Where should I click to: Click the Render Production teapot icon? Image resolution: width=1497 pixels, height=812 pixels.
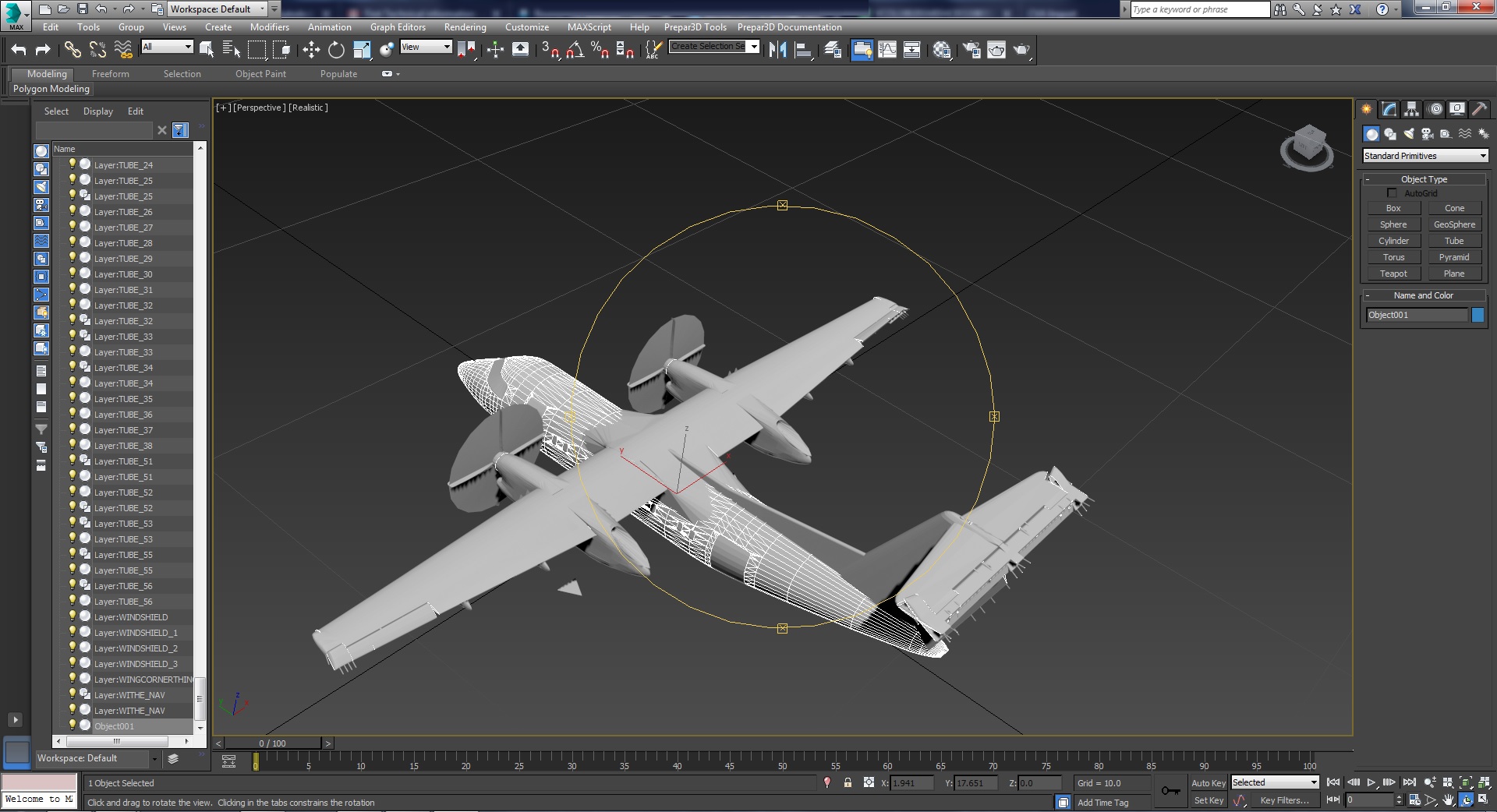[x=1021, y=50]
